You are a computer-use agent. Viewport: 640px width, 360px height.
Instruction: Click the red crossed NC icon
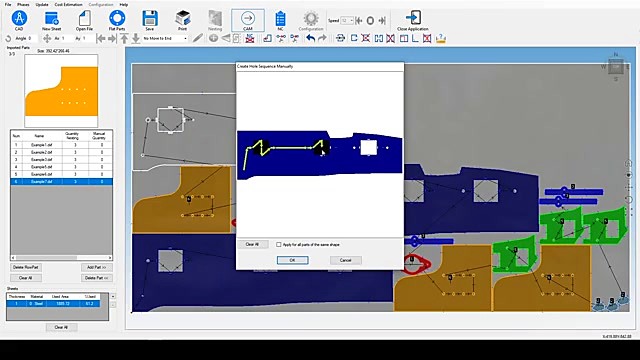click(250, 38)
